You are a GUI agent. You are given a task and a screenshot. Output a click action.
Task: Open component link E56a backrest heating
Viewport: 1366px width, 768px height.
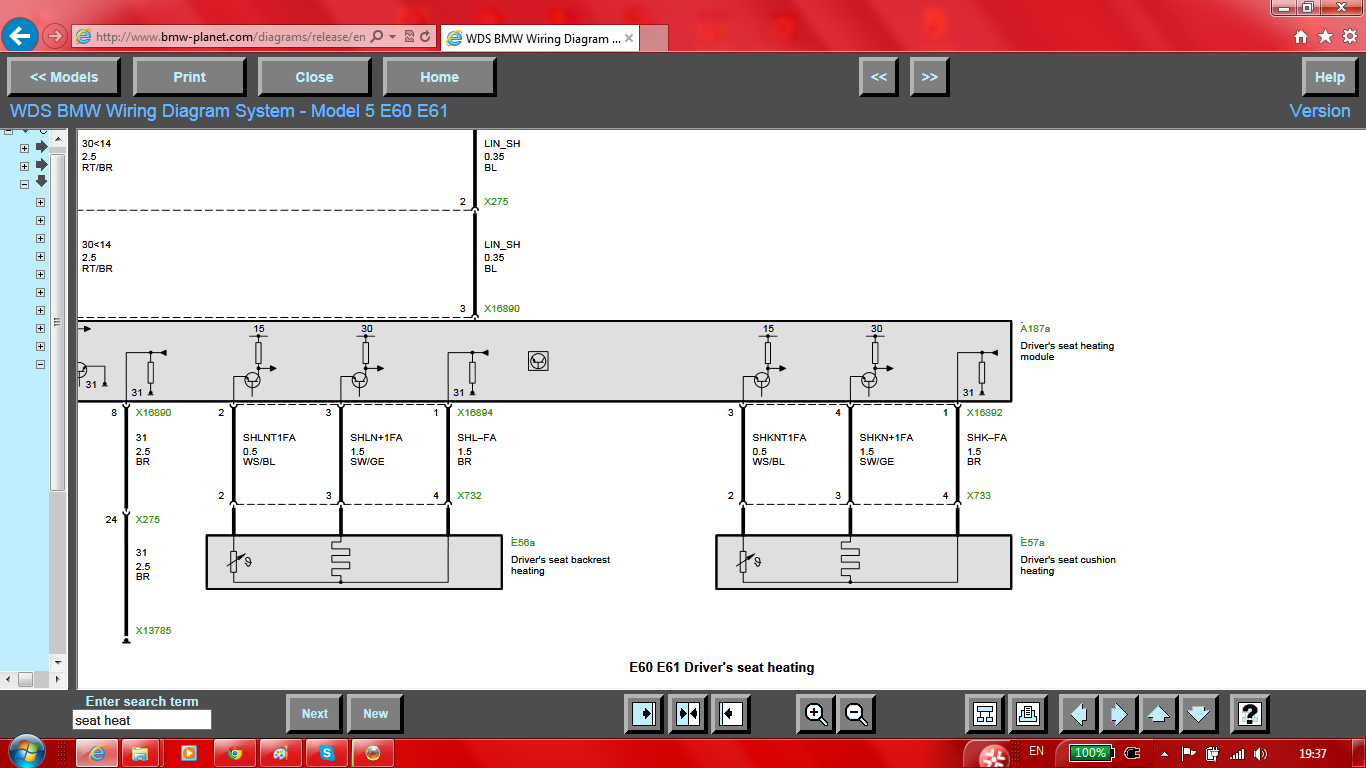(x=523, y=543)
